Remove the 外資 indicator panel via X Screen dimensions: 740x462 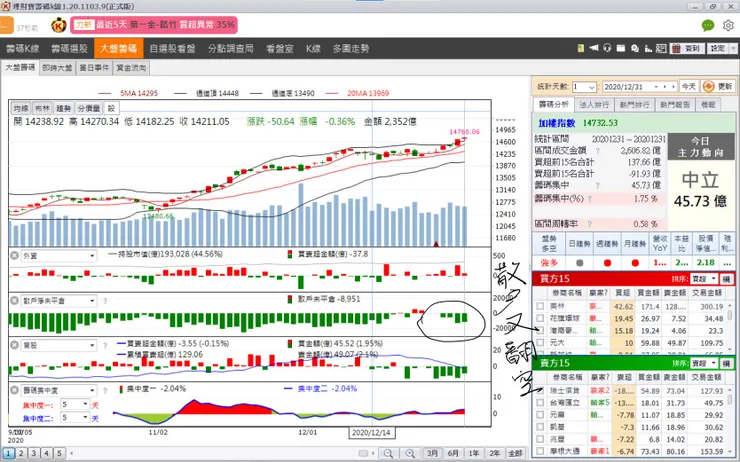coord(15,255)
